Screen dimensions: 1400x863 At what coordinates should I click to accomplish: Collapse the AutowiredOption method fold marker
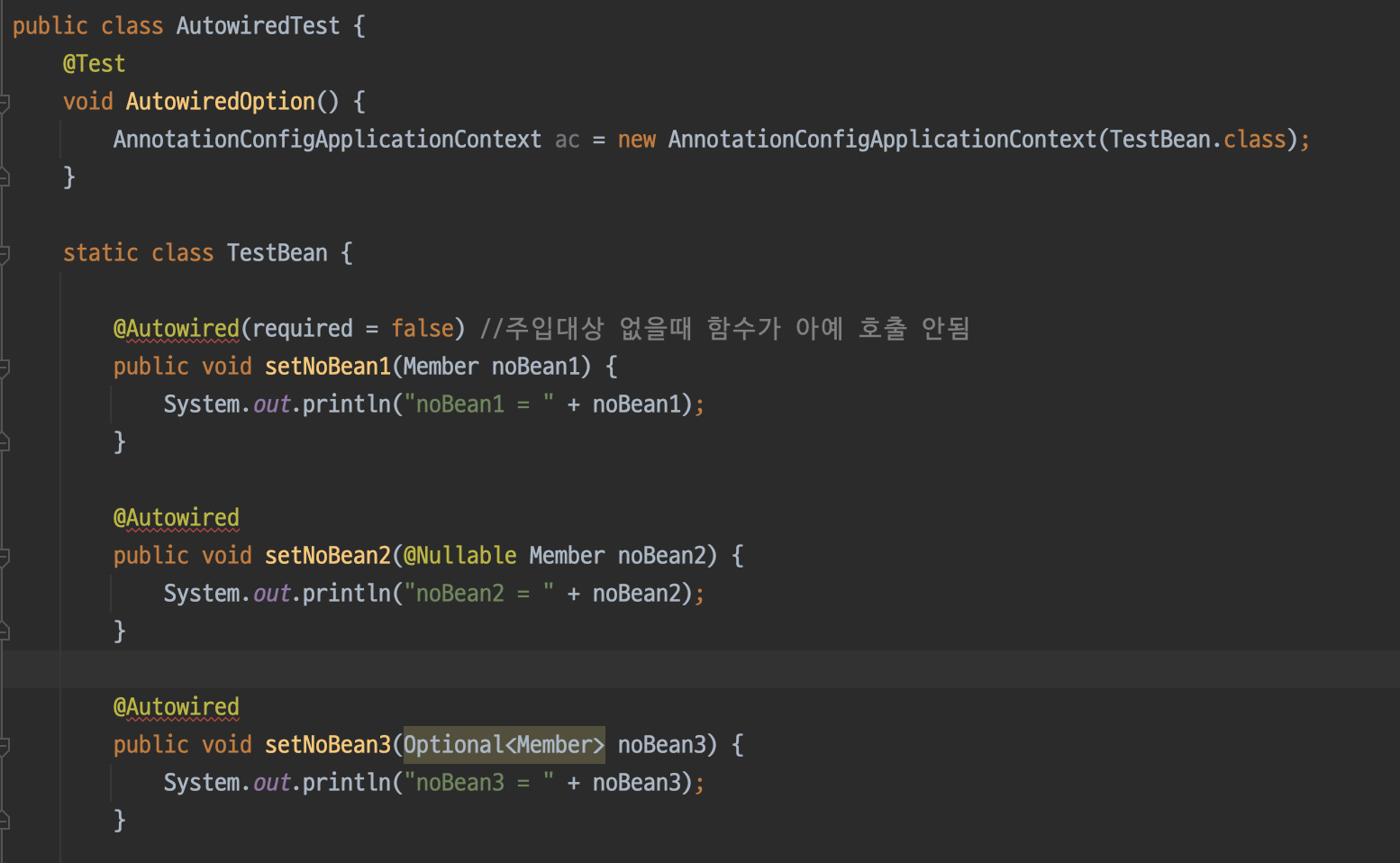point(4,102)
